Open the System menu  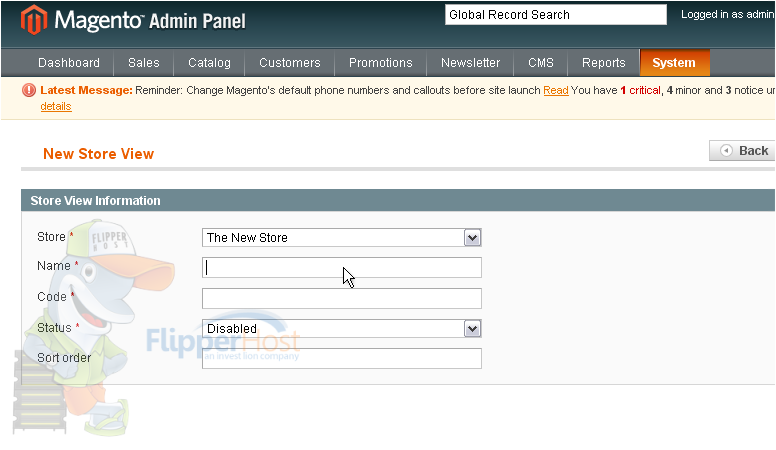coord(674,63)
